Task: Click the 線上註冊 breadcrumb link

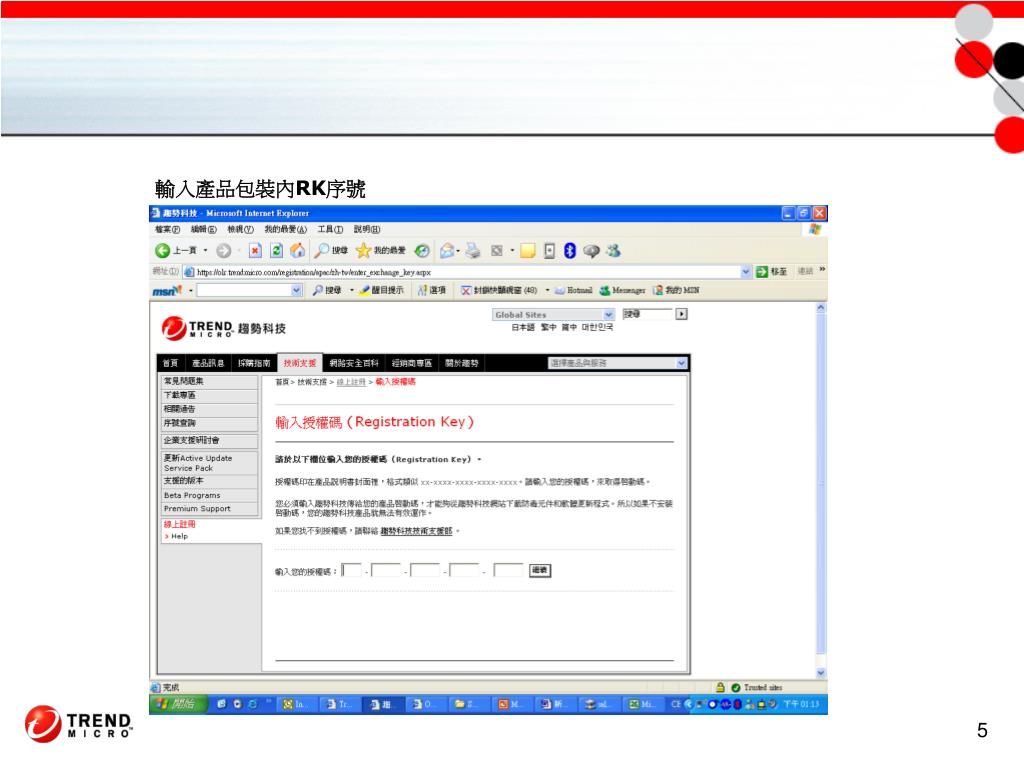Action: tap(351, 382)
